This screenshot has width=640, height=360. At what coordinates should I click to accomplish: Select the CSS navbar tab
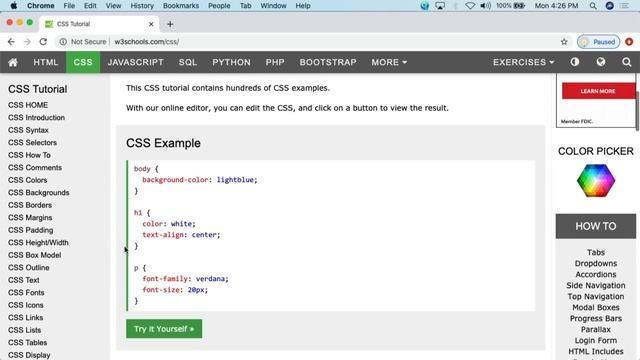[x=83, y=62]
